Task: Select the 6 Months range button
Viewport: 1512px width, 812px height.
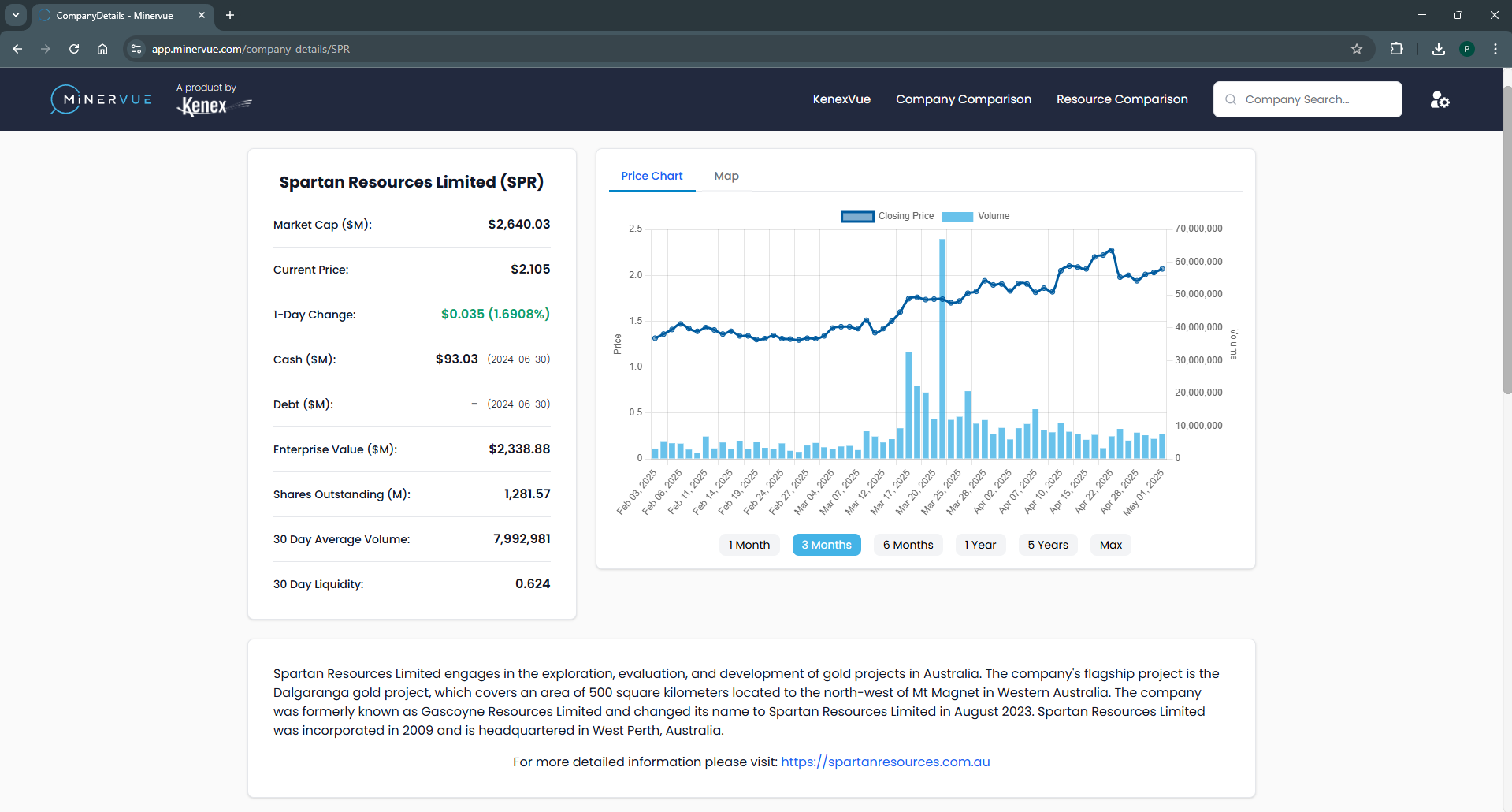Action: point(908,545)
